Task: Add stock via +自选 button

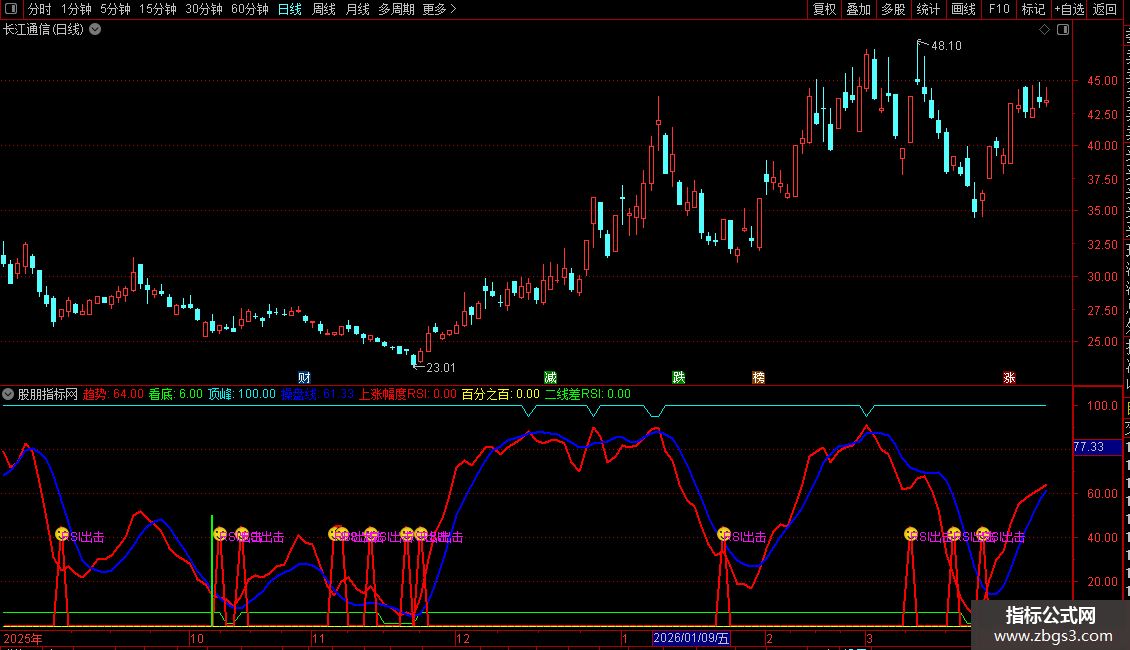Action: [x=1069, y=9]
